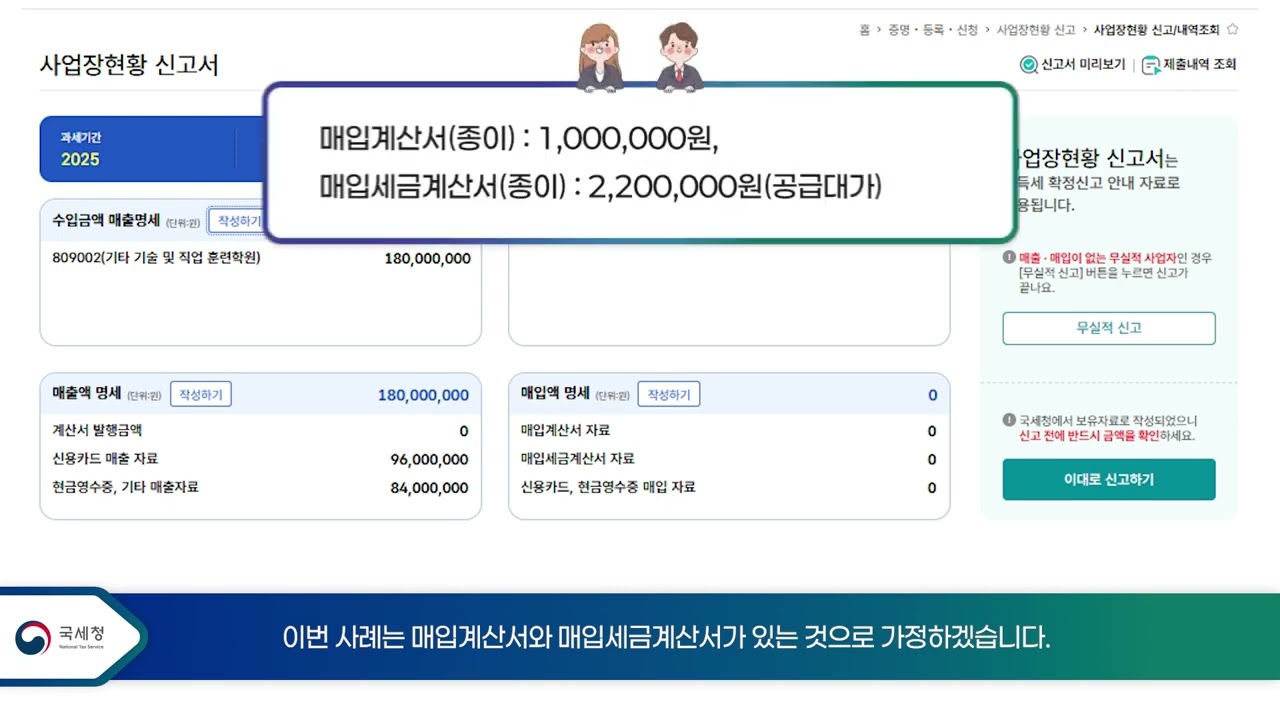Click info icon beside 국세청 보유자료 notice

pos(1009,421)
